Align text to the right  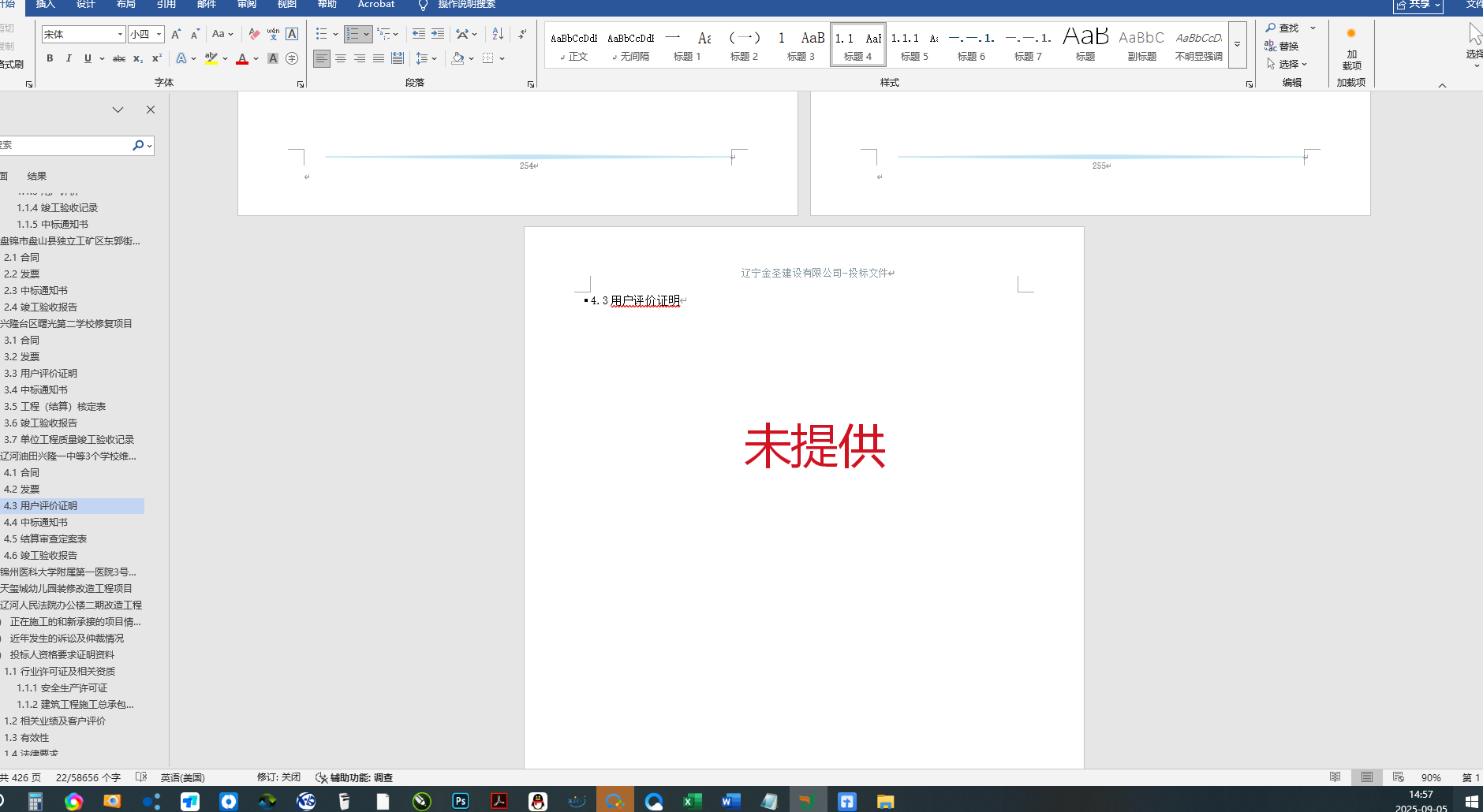[360, 58]
